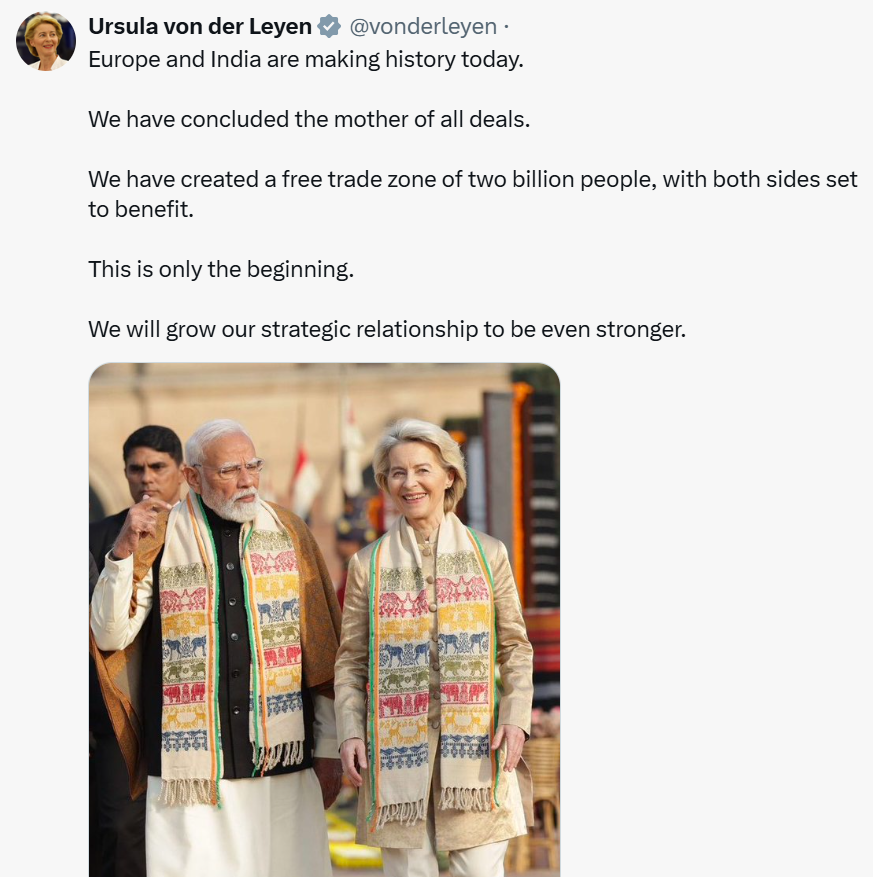Click the white-bearded man's face in photo
Screen dimensions: 873x877
pyautogui.click(x=226, y=475)
